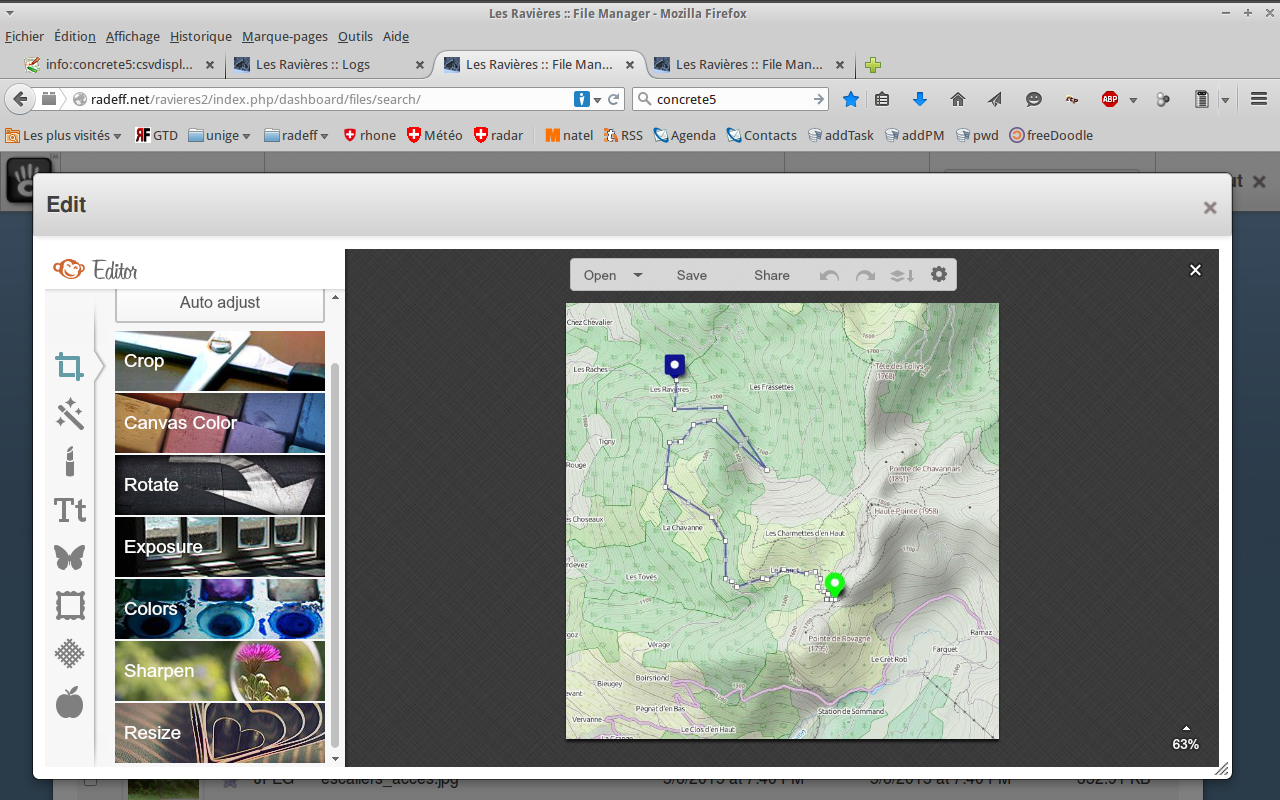Click the Rotate tool thumbnail
This screenshot has height=800, width=1280.
[220, 485]
